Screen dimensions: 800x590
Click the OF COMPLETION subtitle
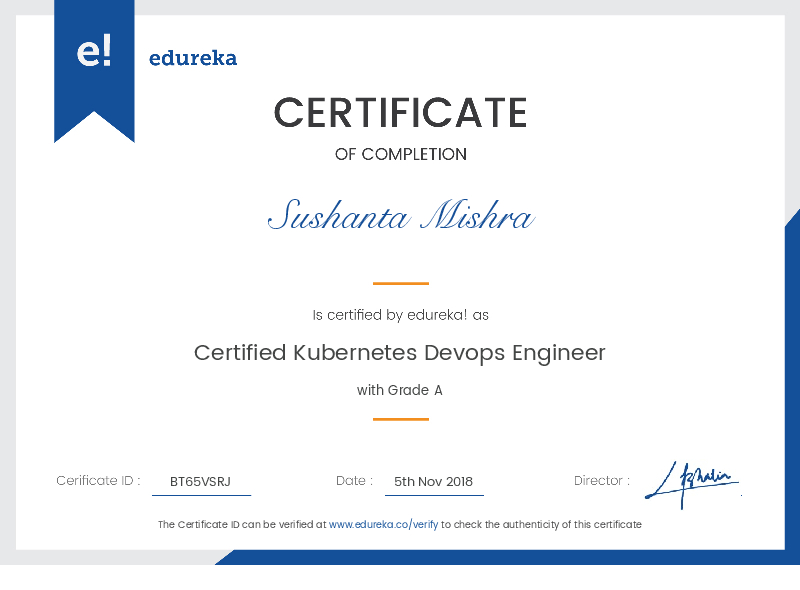[401, 154]
